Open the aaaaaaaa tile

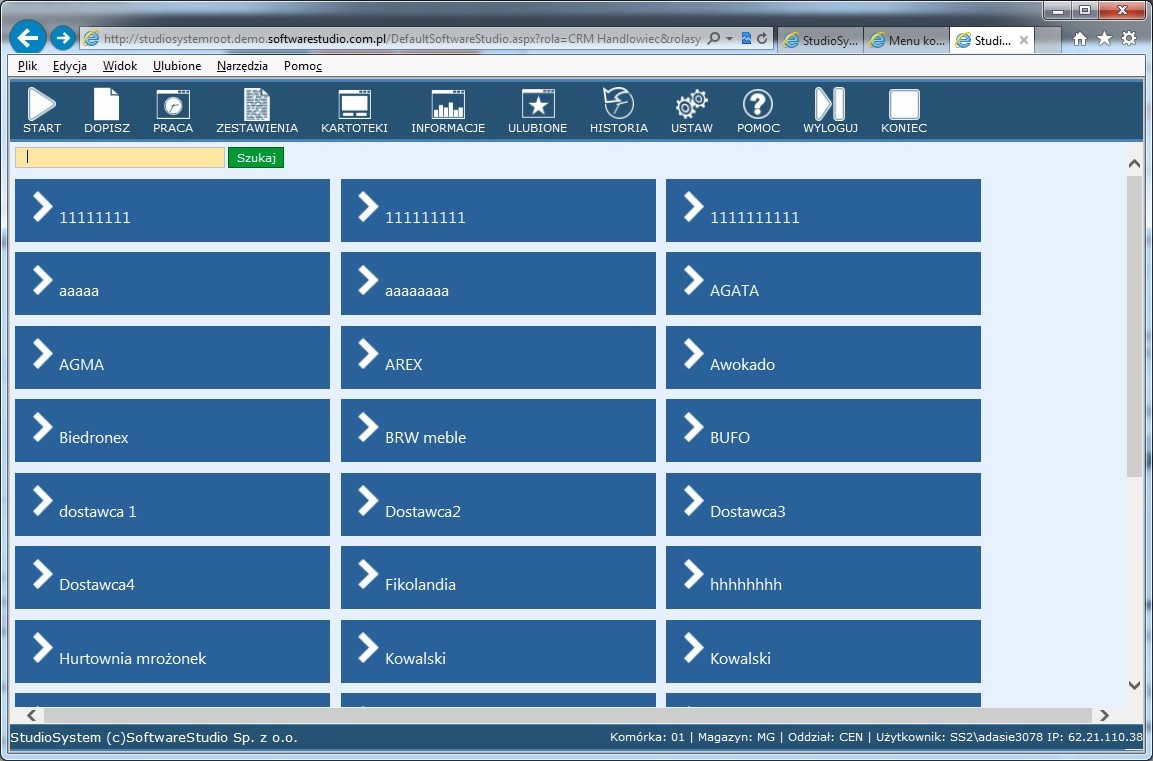(499, 284)
